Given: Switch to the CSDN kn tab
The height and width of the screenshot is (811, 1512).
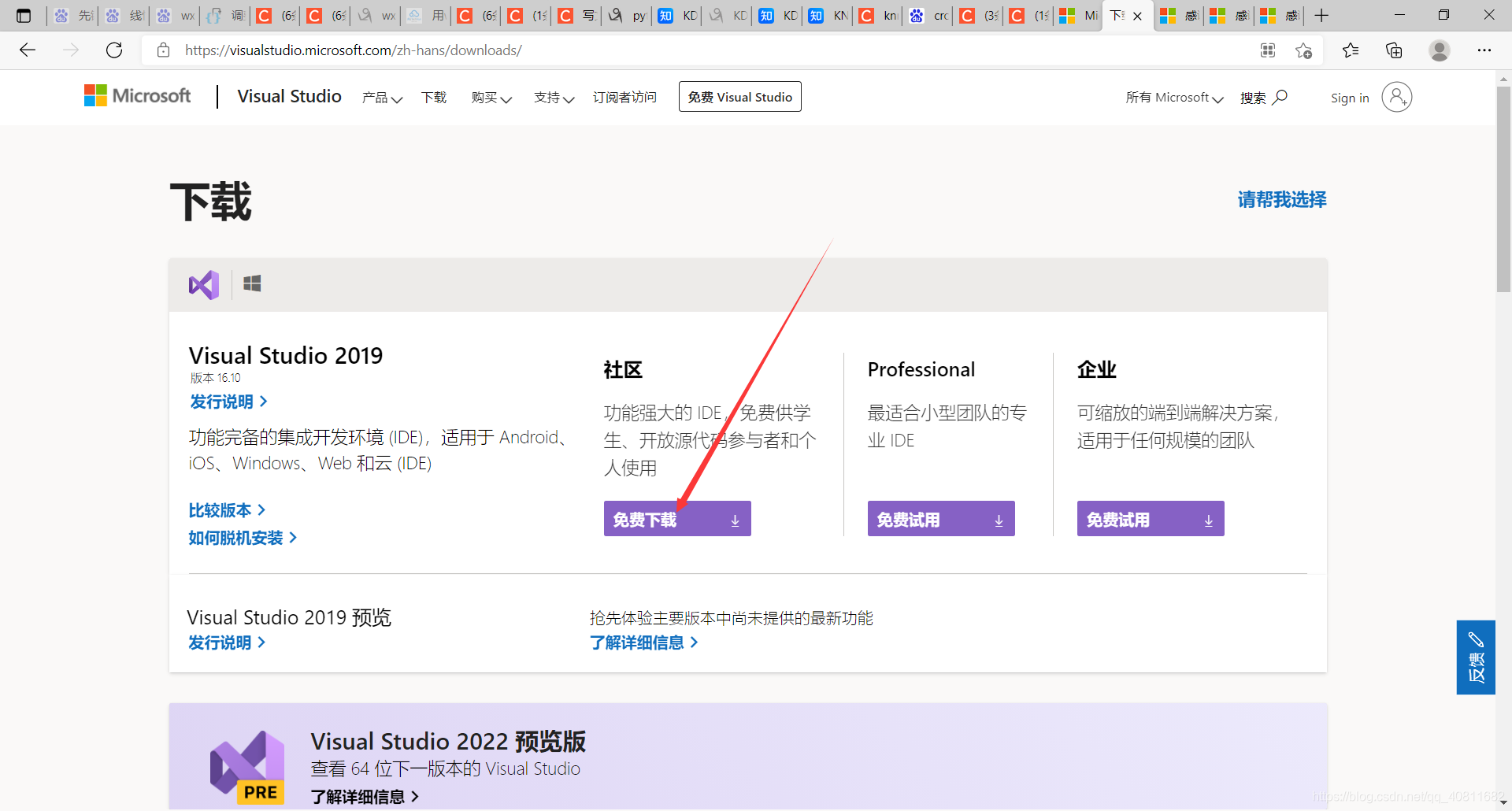Looking at the screenshot, I should coord(879,16).
